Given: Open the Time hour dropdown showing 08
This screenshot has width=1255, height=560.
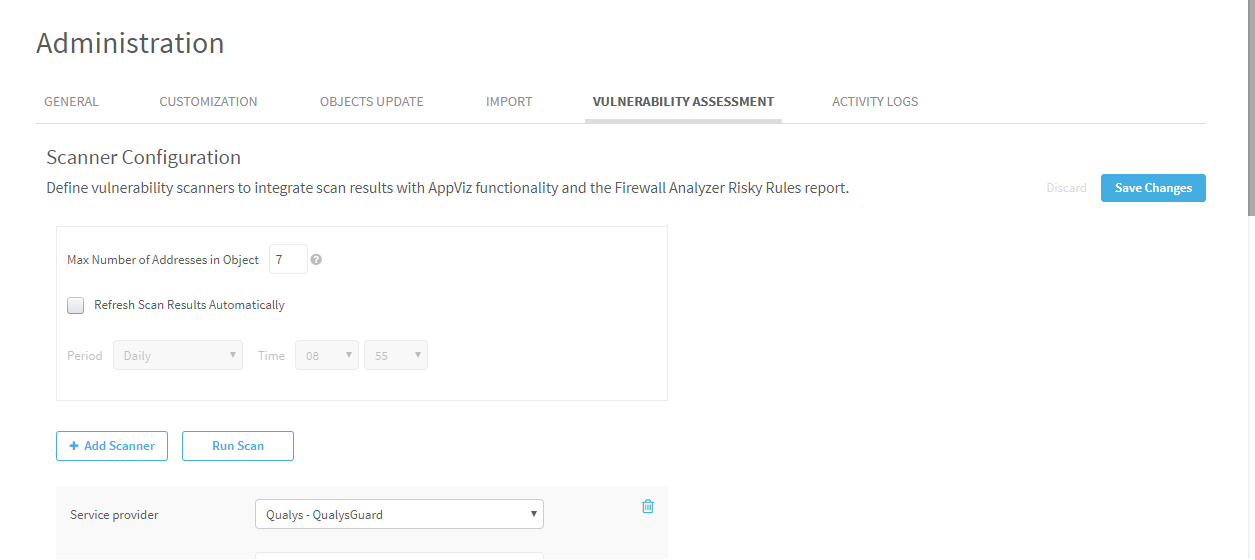Looking at the screenshot, I should click(326, 356).
